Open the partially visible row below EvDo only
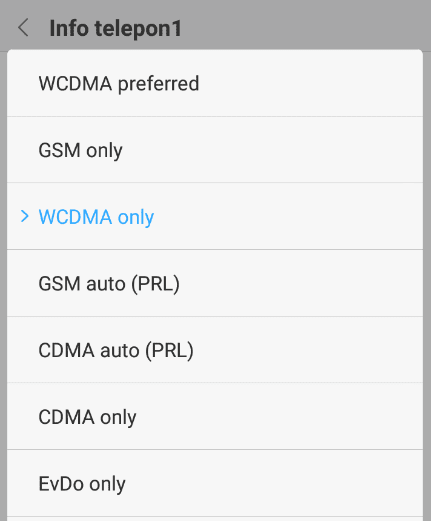The height and width of the screenshot is (521, 431). point(215,519)
